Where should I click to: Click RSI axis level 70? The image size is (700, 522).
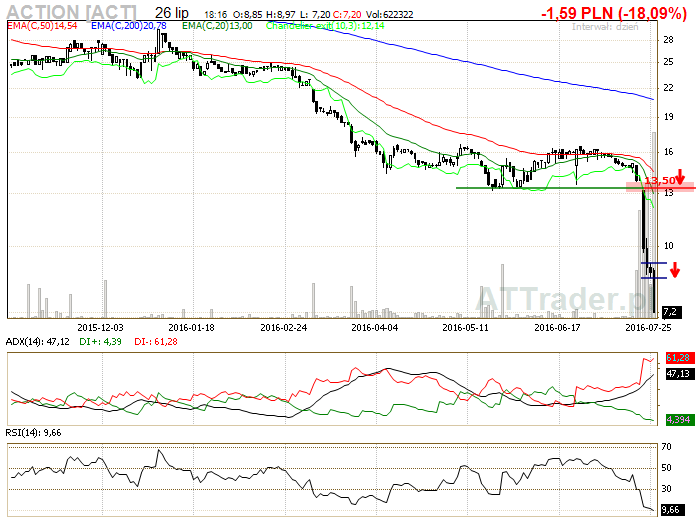point(667,447)
